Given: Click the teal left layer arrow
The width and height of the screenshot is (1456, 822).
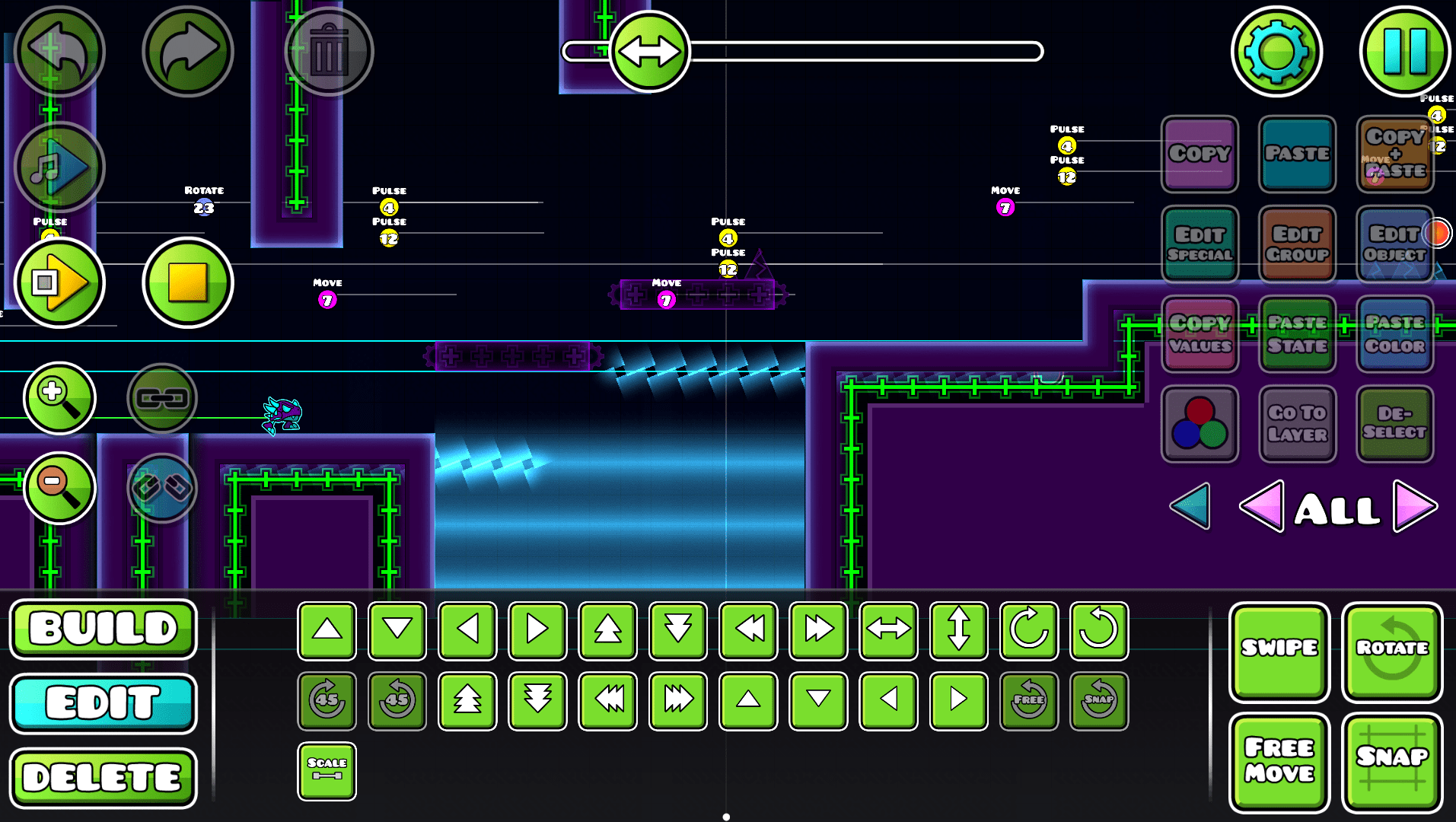Looking at the screenshot, I should [1191, 505].
